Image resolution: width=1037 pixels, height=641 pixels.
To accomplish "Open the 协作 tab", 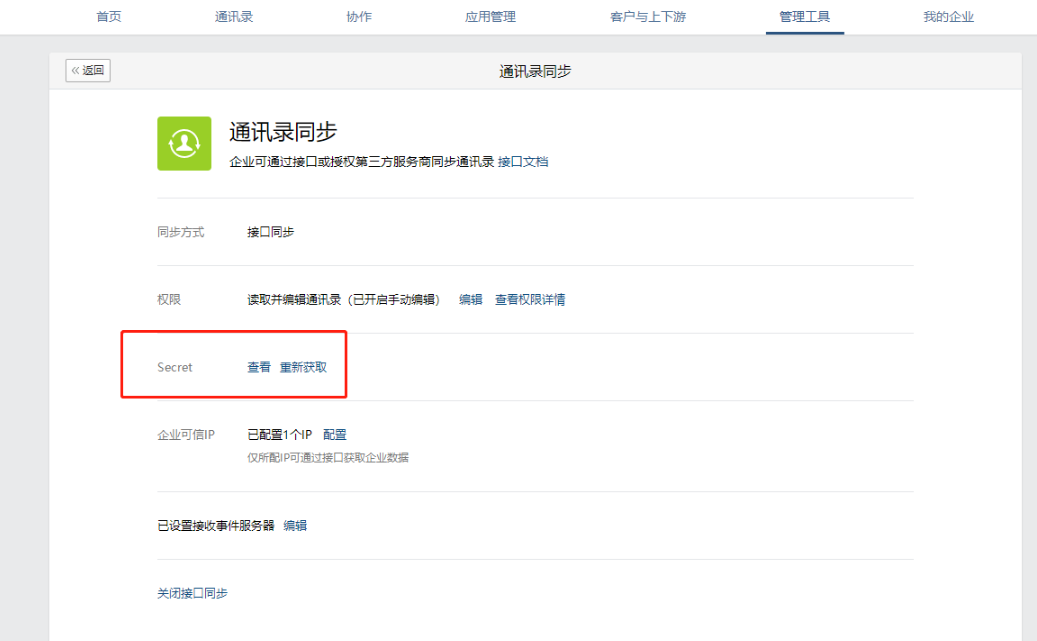I will [359, 17].
